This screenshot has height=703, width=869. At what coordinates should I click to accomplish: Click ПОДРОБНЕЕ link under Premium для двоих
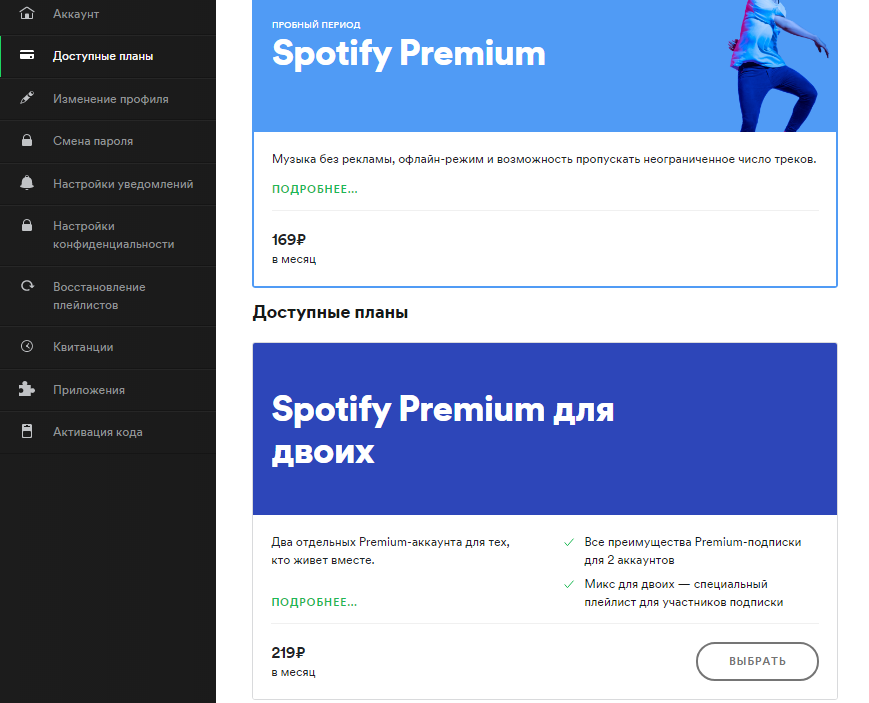point(314,602)
